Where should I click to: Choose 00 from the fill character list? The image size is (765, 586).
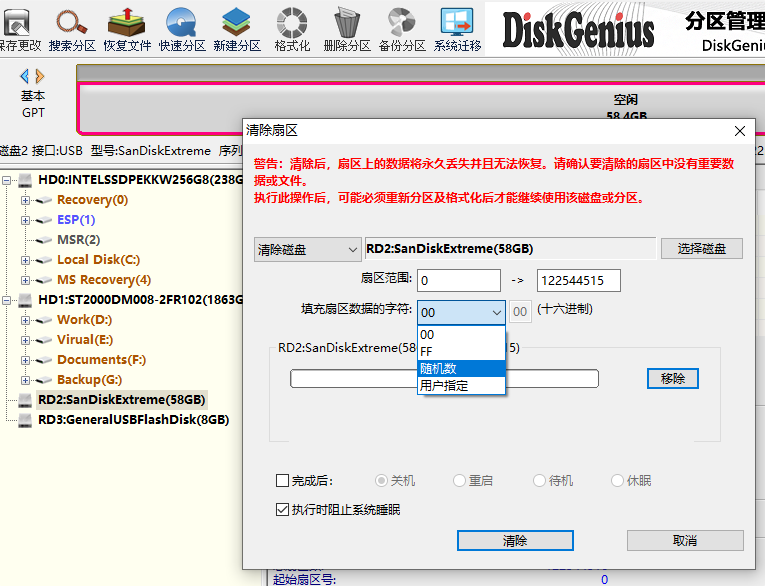pyautogui.click(x=461, y=335)
